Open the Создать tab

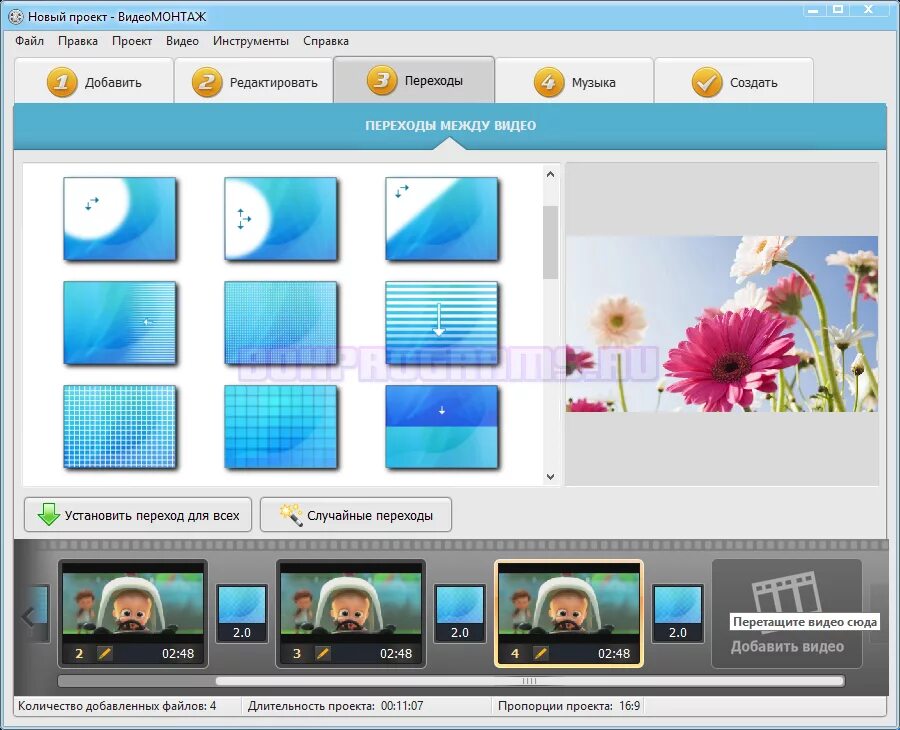[x=734, y=81]
